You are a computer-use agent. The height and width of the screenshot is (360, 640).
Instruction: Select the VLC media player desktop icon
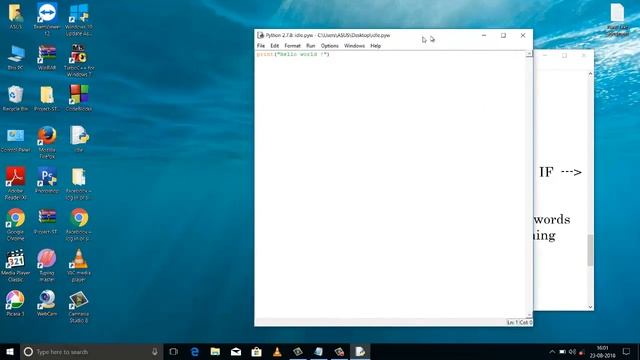[79, 265]
